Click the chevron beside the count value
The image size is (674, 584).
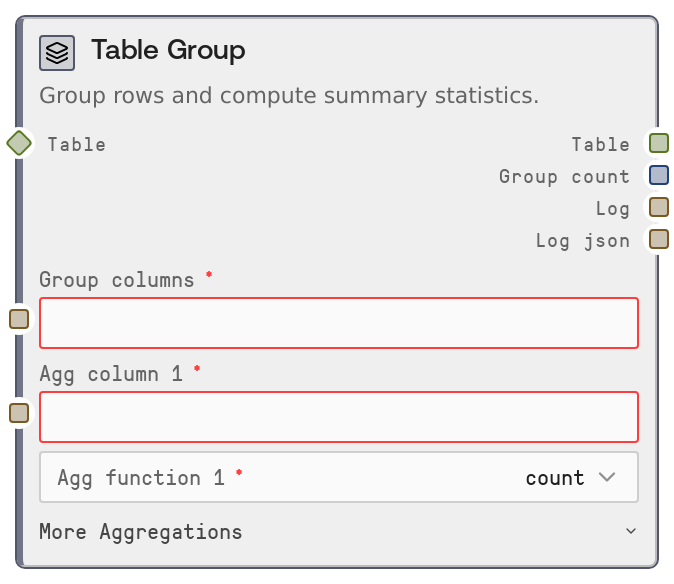606,477
